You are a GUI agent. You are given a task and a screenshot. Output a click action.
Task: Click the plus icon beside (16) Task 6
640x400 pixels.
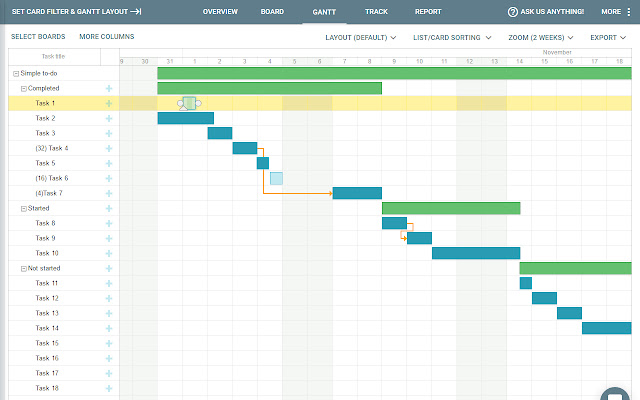pyautogui.click(x=109, y=178)
